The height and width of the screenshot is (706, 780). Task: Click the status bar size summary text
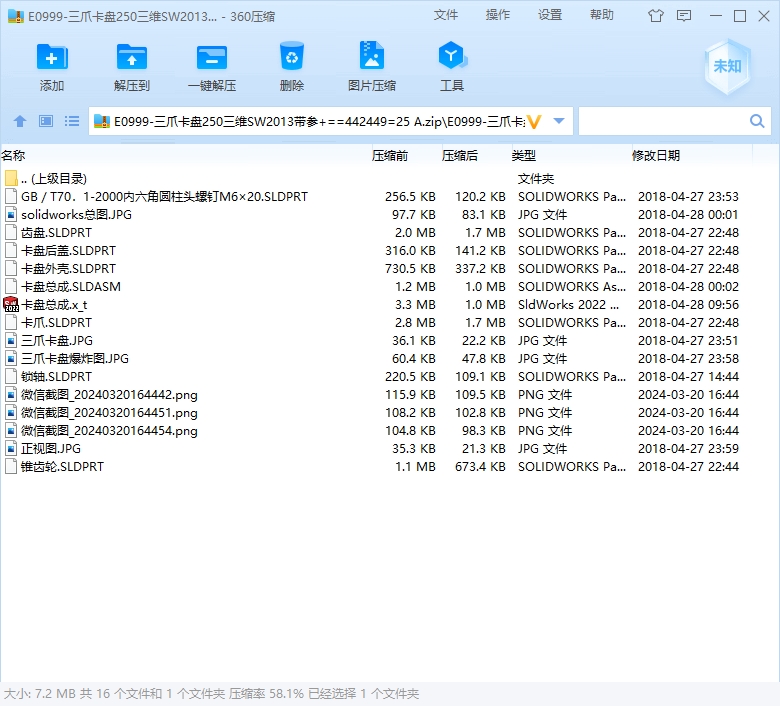tap(211, 693)
